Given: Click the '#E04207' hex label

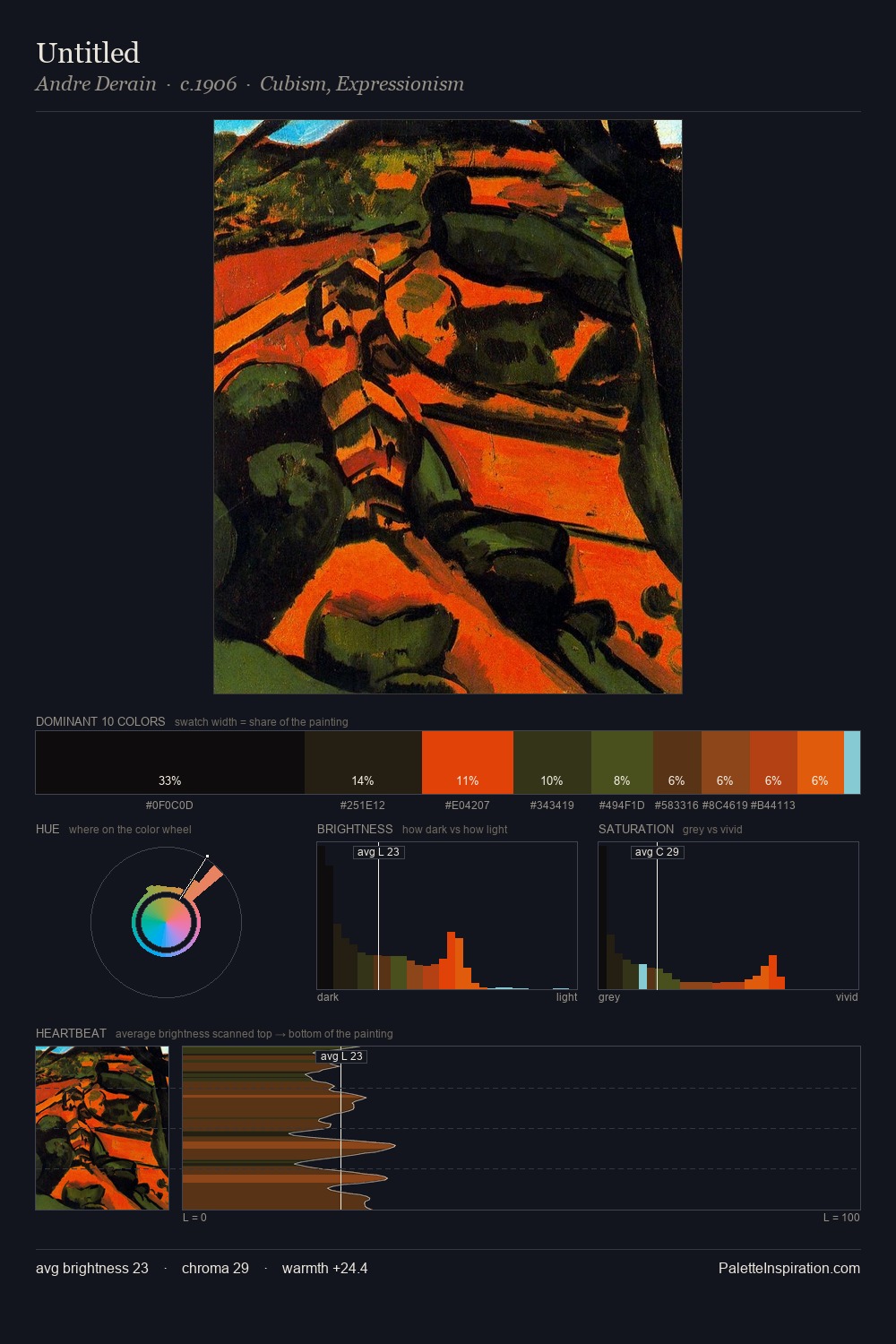Looking at the screenshot, I should (468, 806).
